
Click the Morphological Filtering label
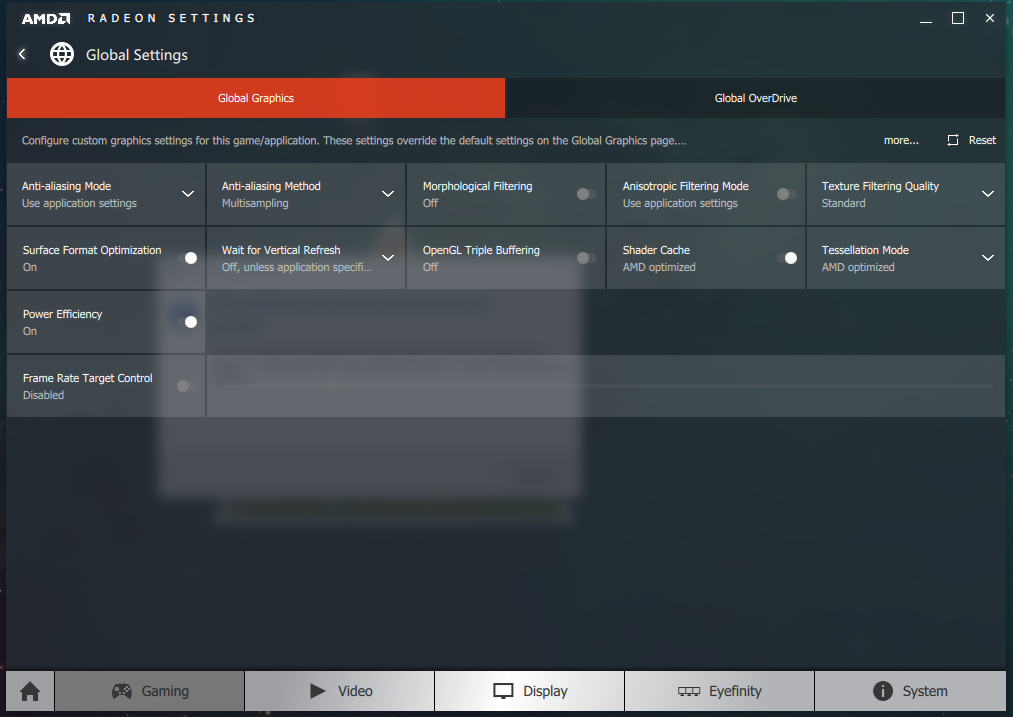[477, 186]
